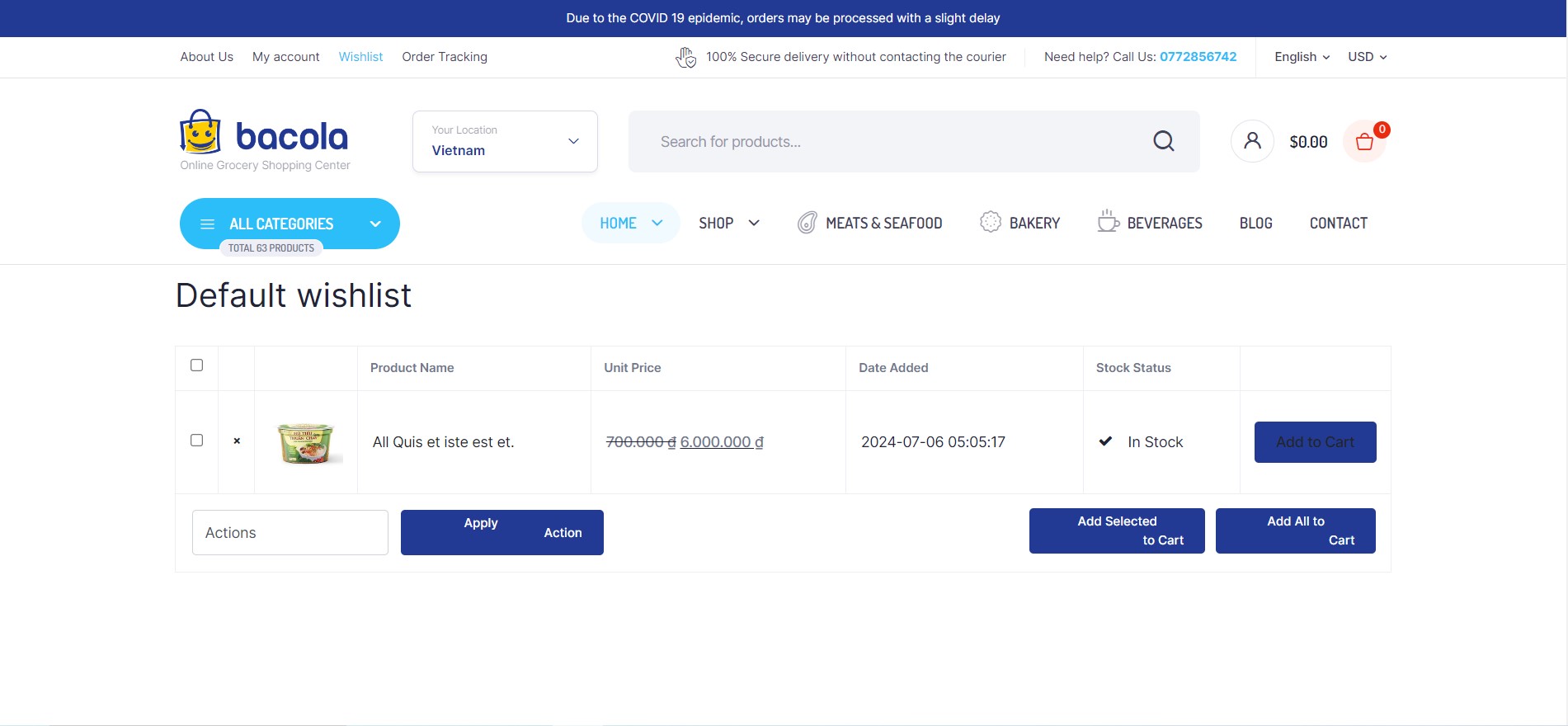Toggle the select-all checkbox in table header
The height and width of the screenshot is (726, 1568).
coord(196,365)
